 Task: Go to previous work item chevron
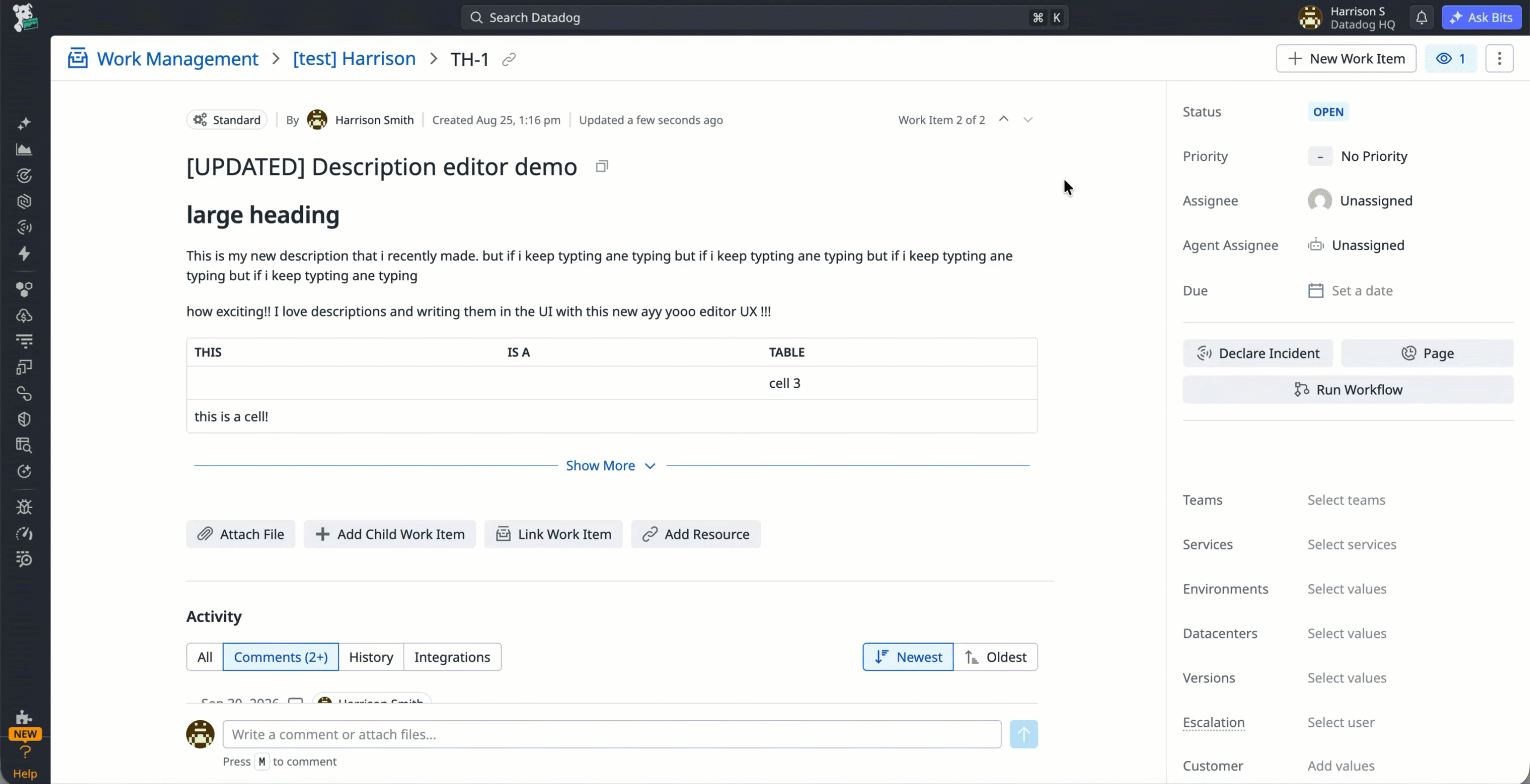1004,119
